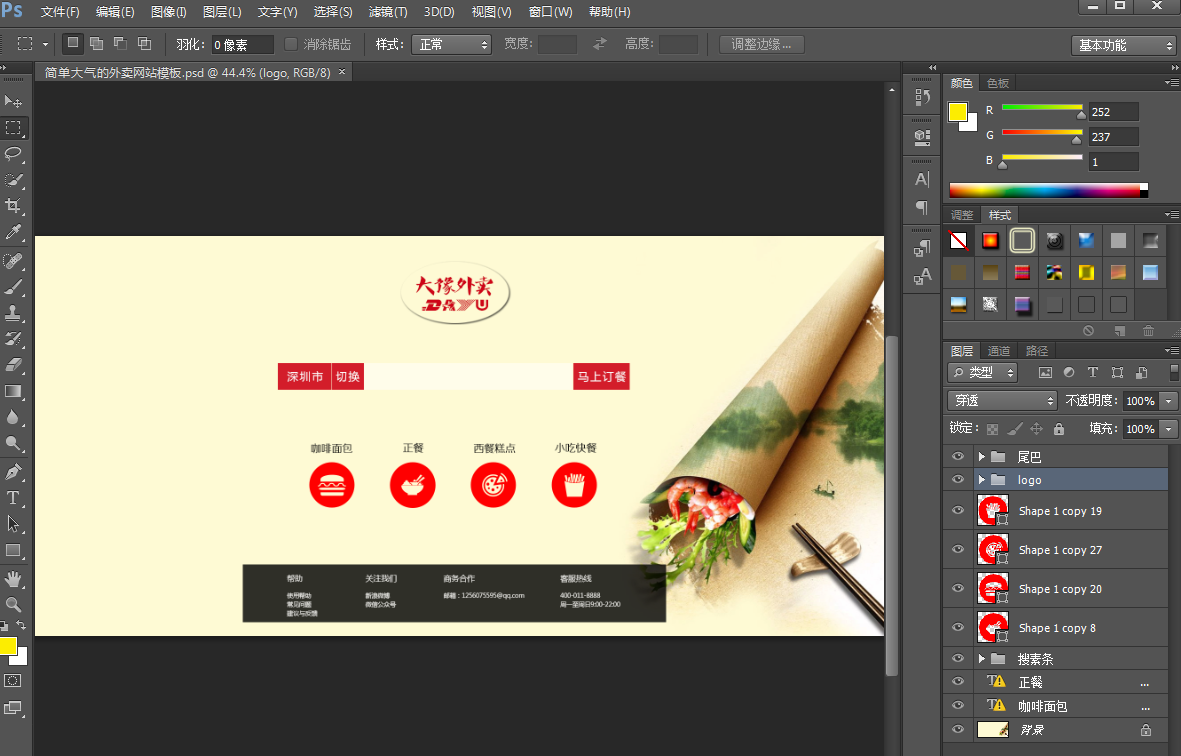Select the Pen tool

coord(14,471)
